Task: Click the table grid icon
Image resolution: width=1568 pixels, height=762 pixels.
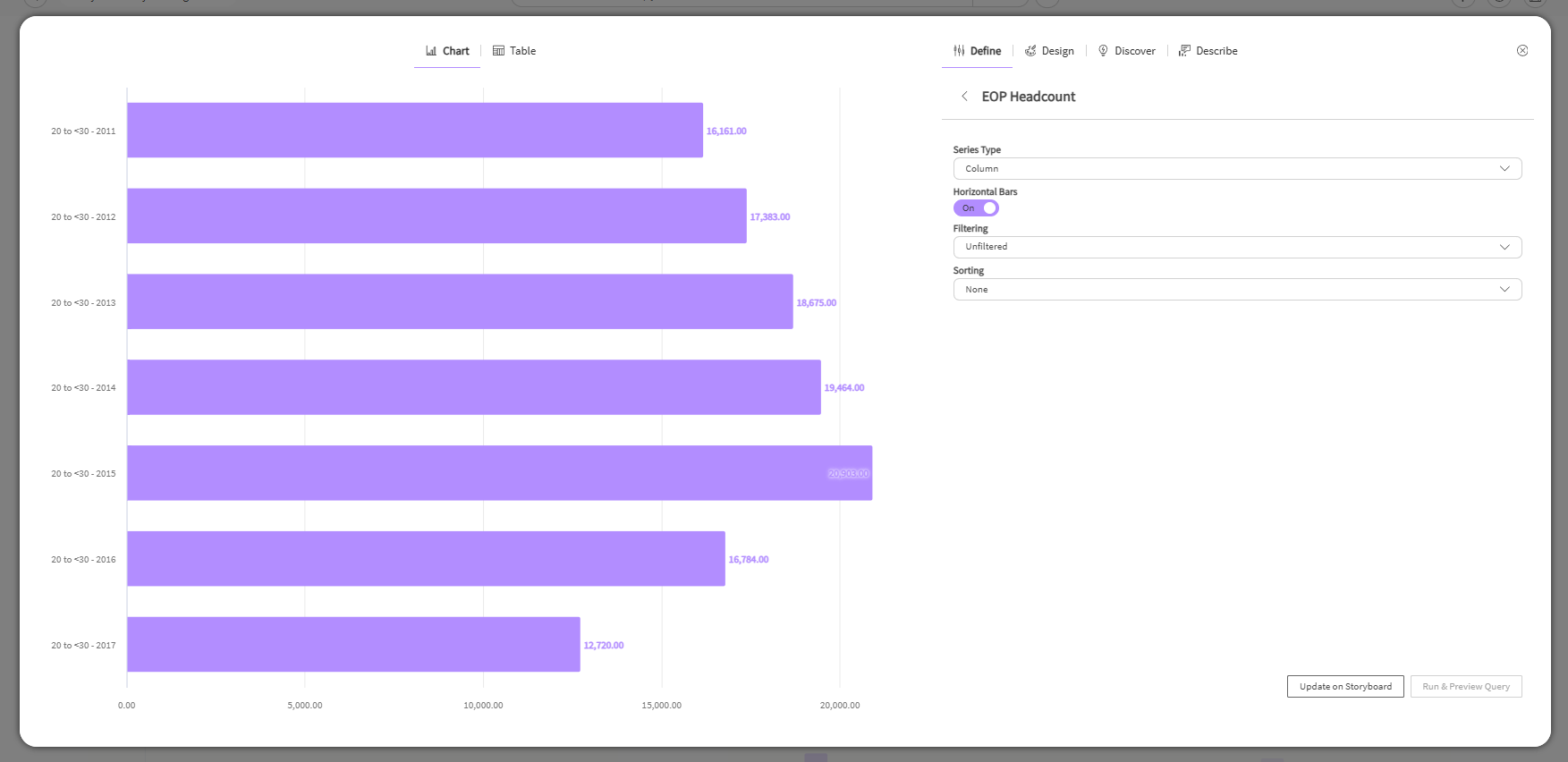Action: [498, 51]
